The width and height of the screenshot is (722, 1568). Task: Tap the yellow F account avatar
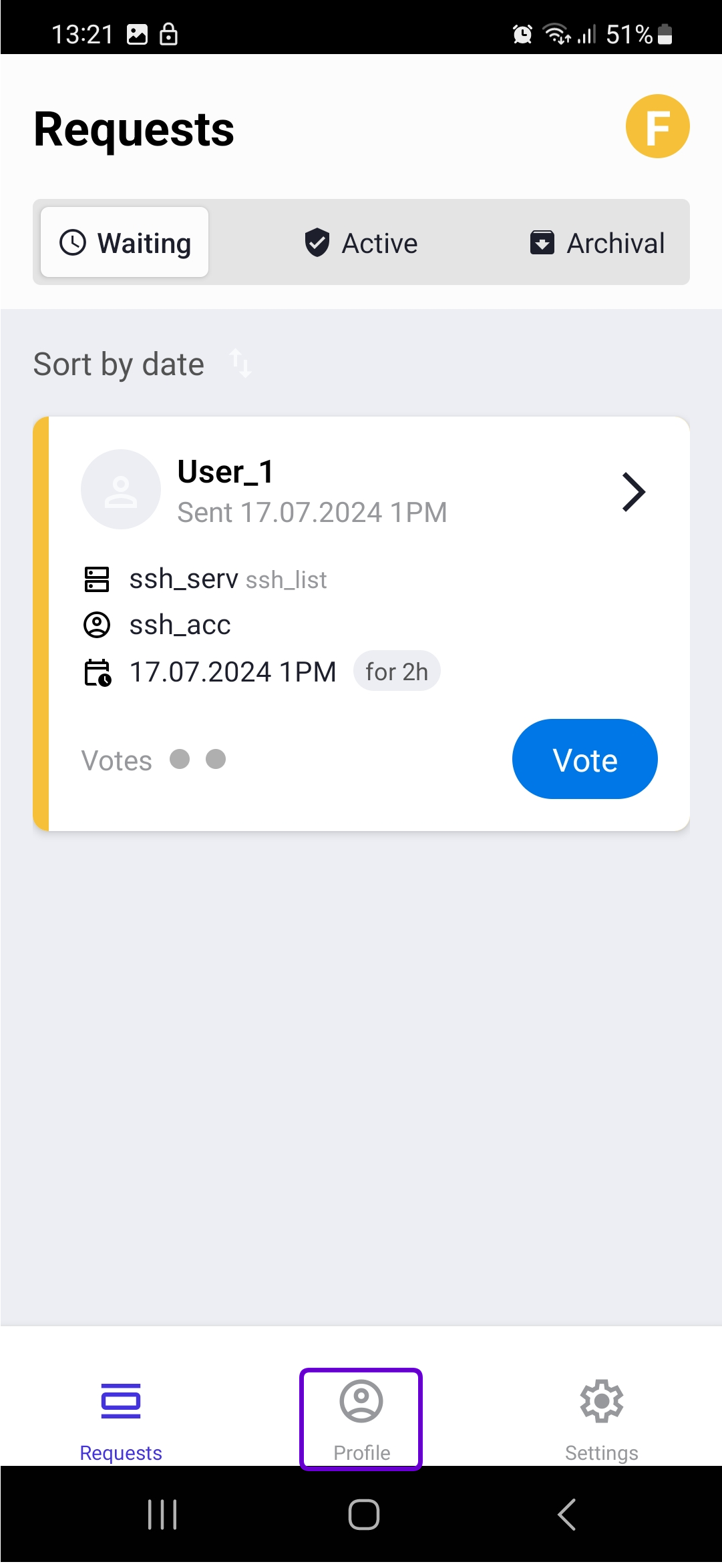click(x=657, y=126)
